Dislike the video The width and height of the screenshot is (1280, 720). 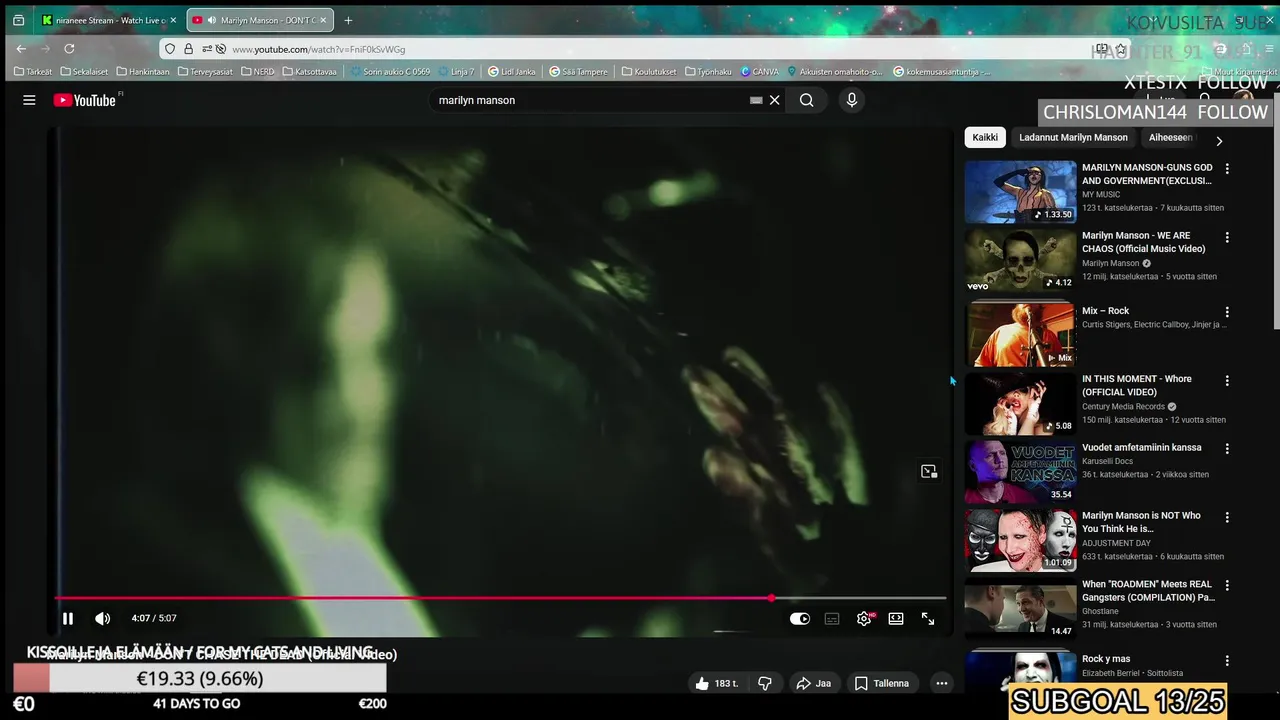pyautogui.click(x=765, y=683)
